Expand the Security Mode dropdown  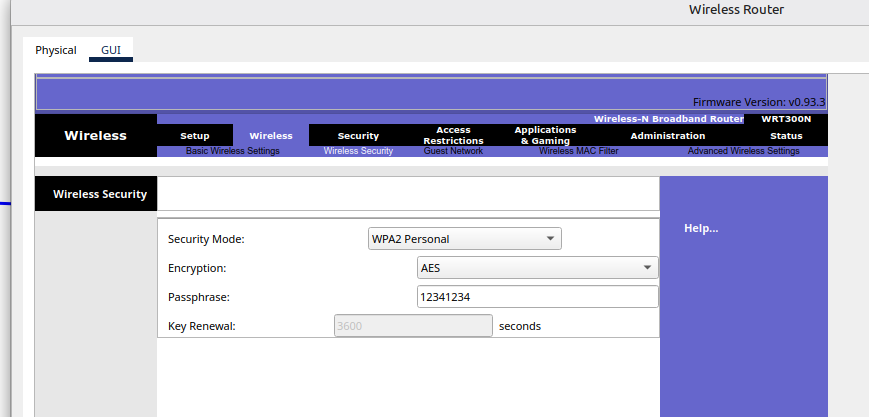pyautogui.click(x=464, y=239)
